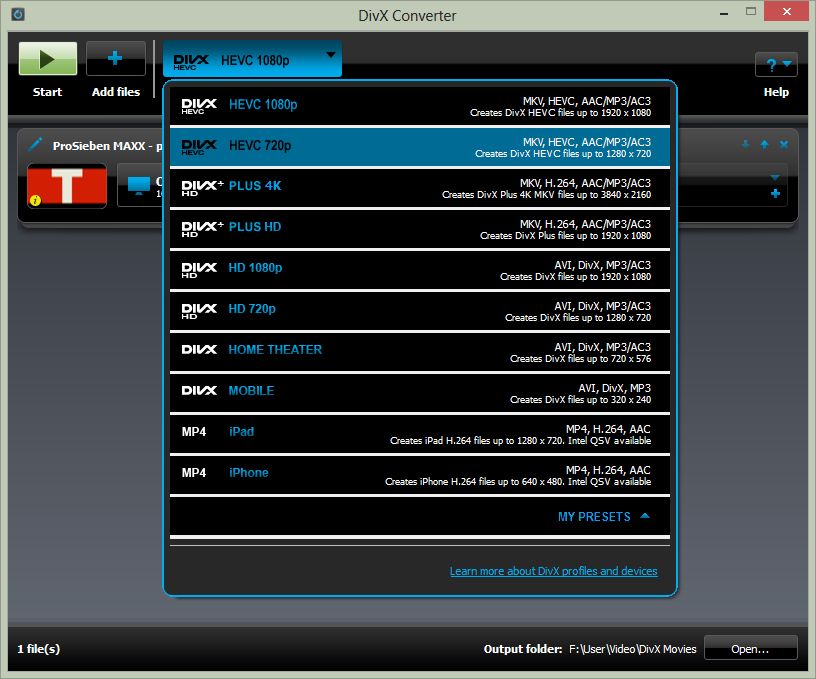Pick the HD 1080p profile
This screenshot has width=816, height=679.
click(419, 271)
